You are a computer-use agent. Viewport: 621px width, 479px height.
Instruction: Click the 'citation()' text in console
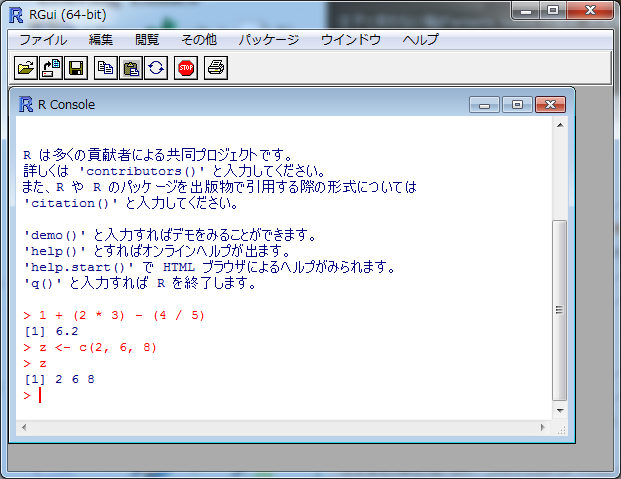[70, 204]
